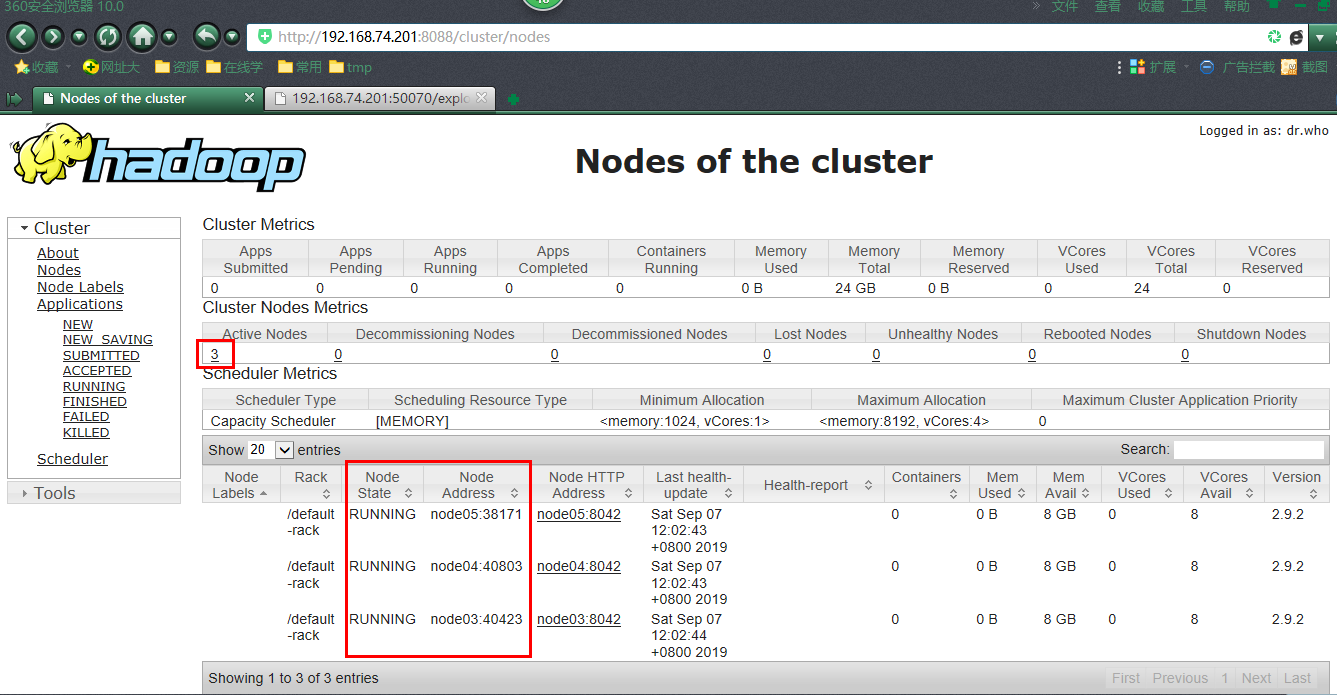1337x695 pixels.
Task: Click the browser forward arrow button
Action: point(53,38)
